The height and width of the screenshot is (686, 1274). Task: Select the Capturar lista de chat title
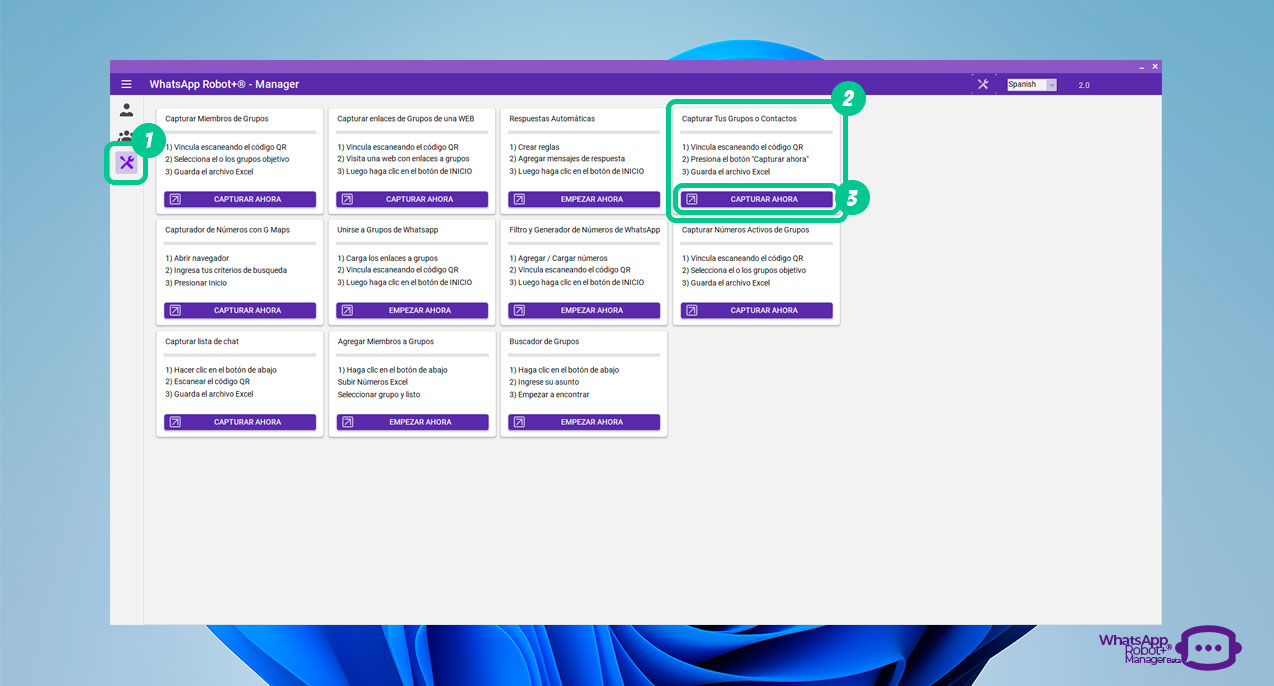coord(202,341)
